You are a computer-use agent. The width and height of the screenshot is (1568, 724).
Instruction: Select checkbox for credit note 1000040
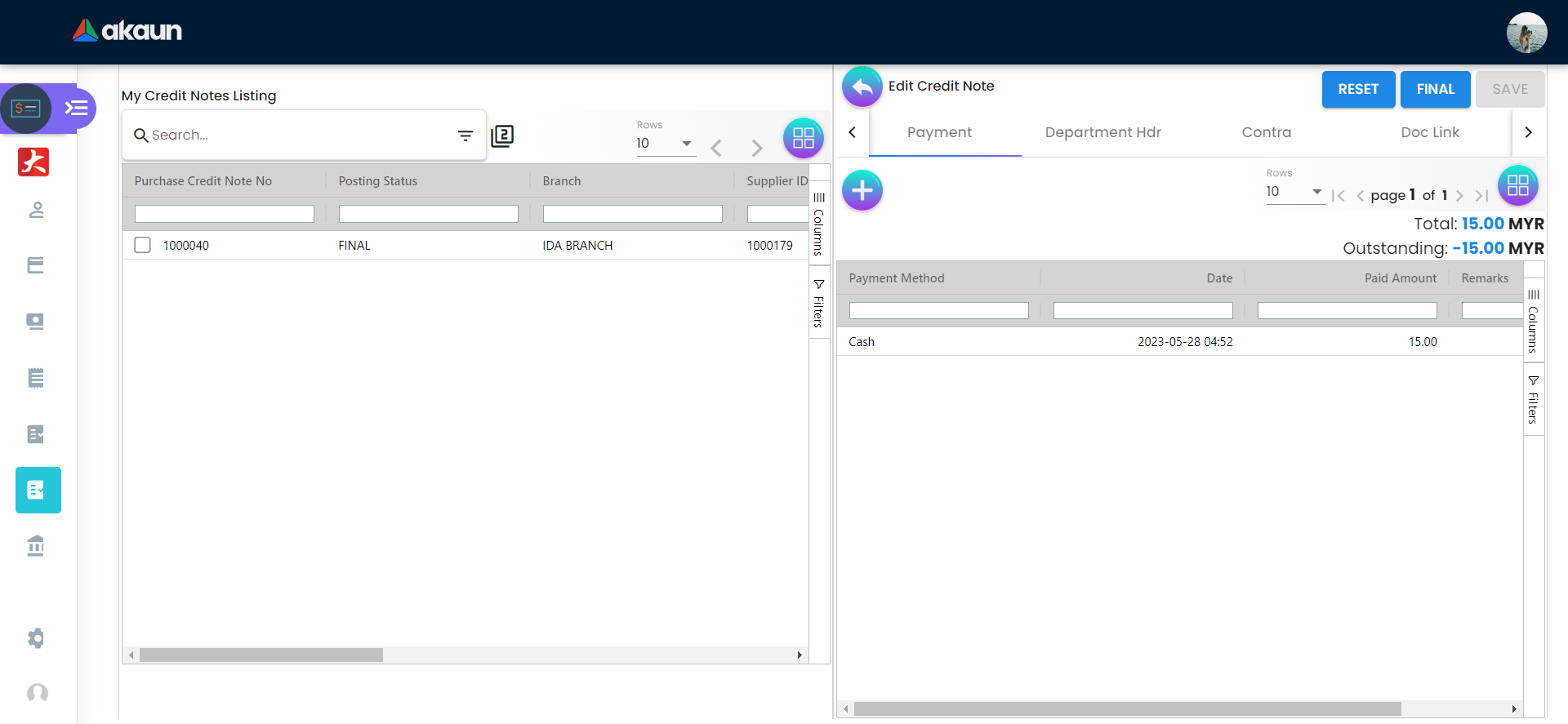pyautogui.click(x=143, y=245)
